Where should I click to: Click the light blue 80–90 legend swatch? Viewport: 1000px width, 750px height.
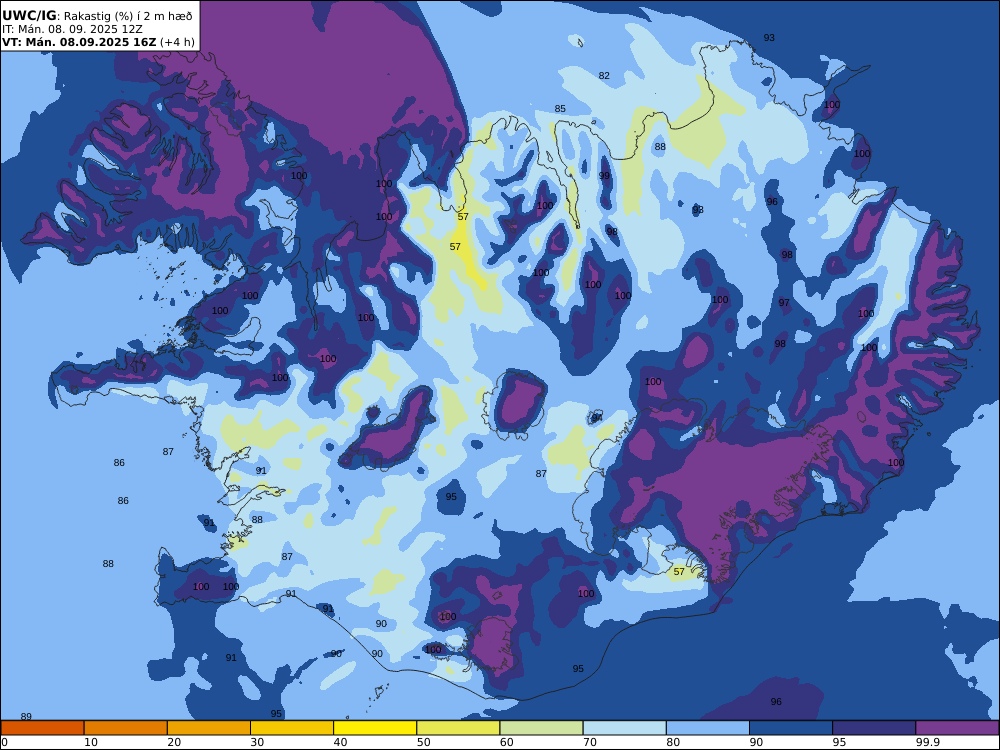click(708, 728)
